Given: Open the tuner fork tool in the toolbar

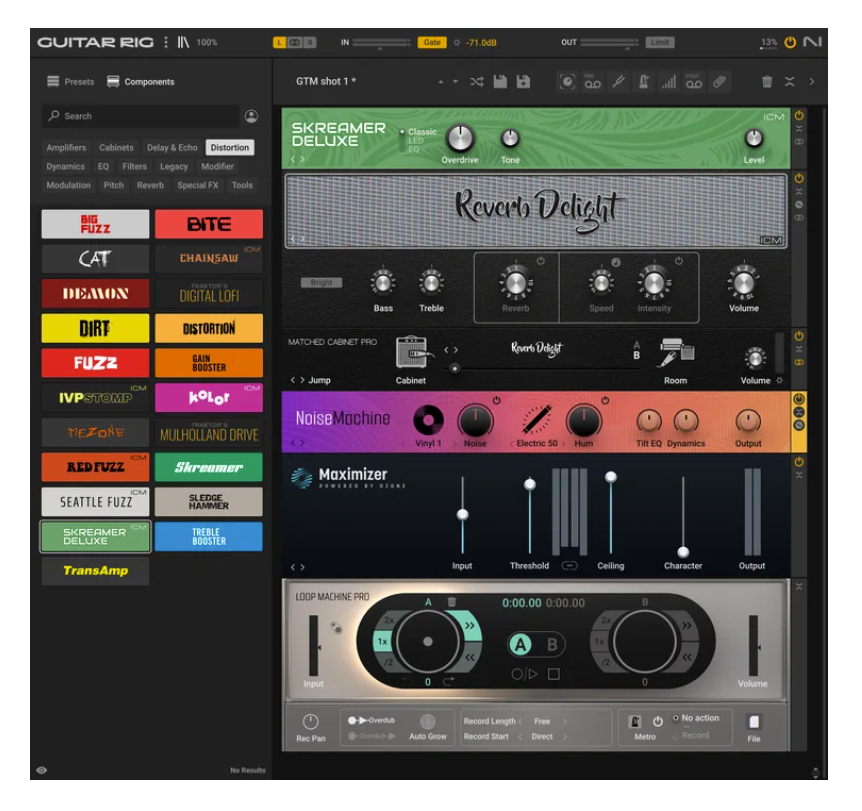Looking at the screenshot, I should (x=619, y=82).
